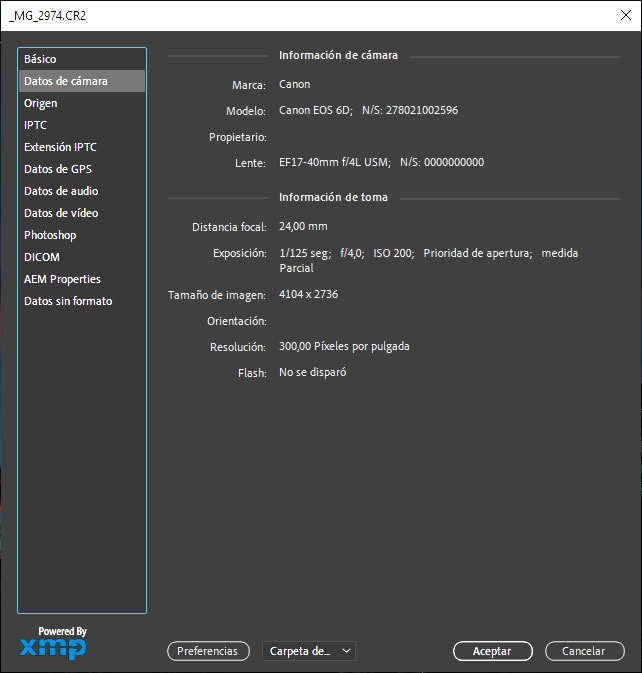Click the camera serial number 278021002596

point(422,110)
